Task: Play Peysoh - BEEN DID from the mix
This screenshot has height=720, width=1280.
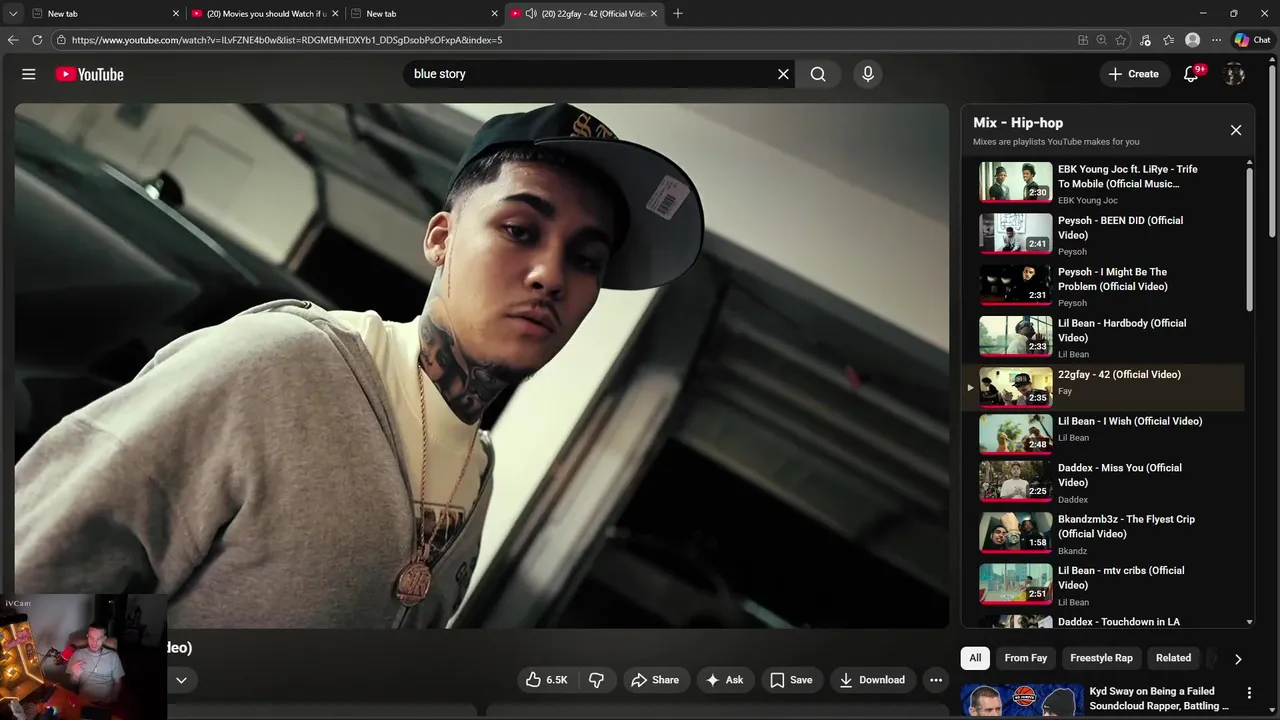Action: click(1103, 235)
